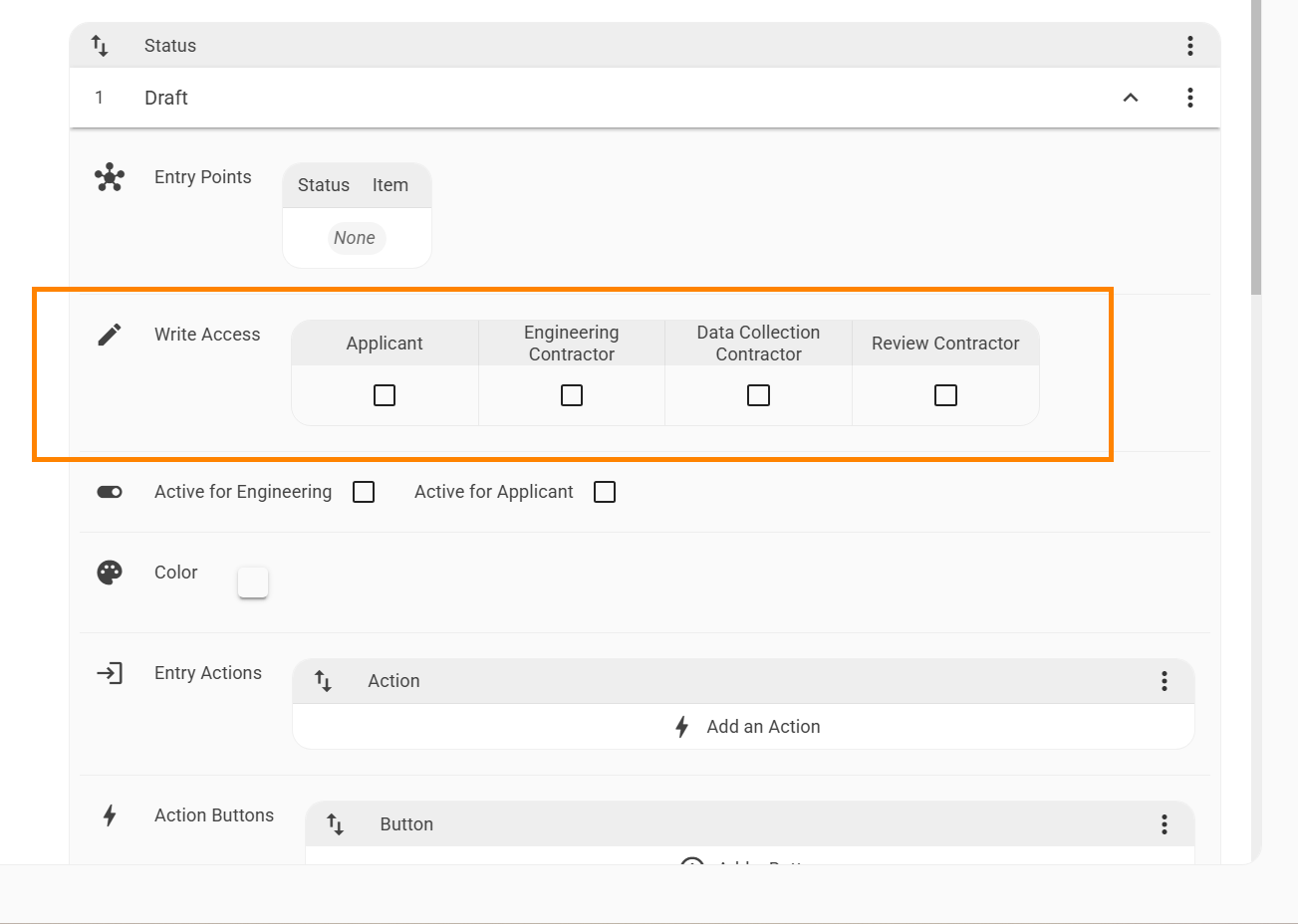Click the Add an Action button
The image size is (1298, 924).
tap(747, 727)
